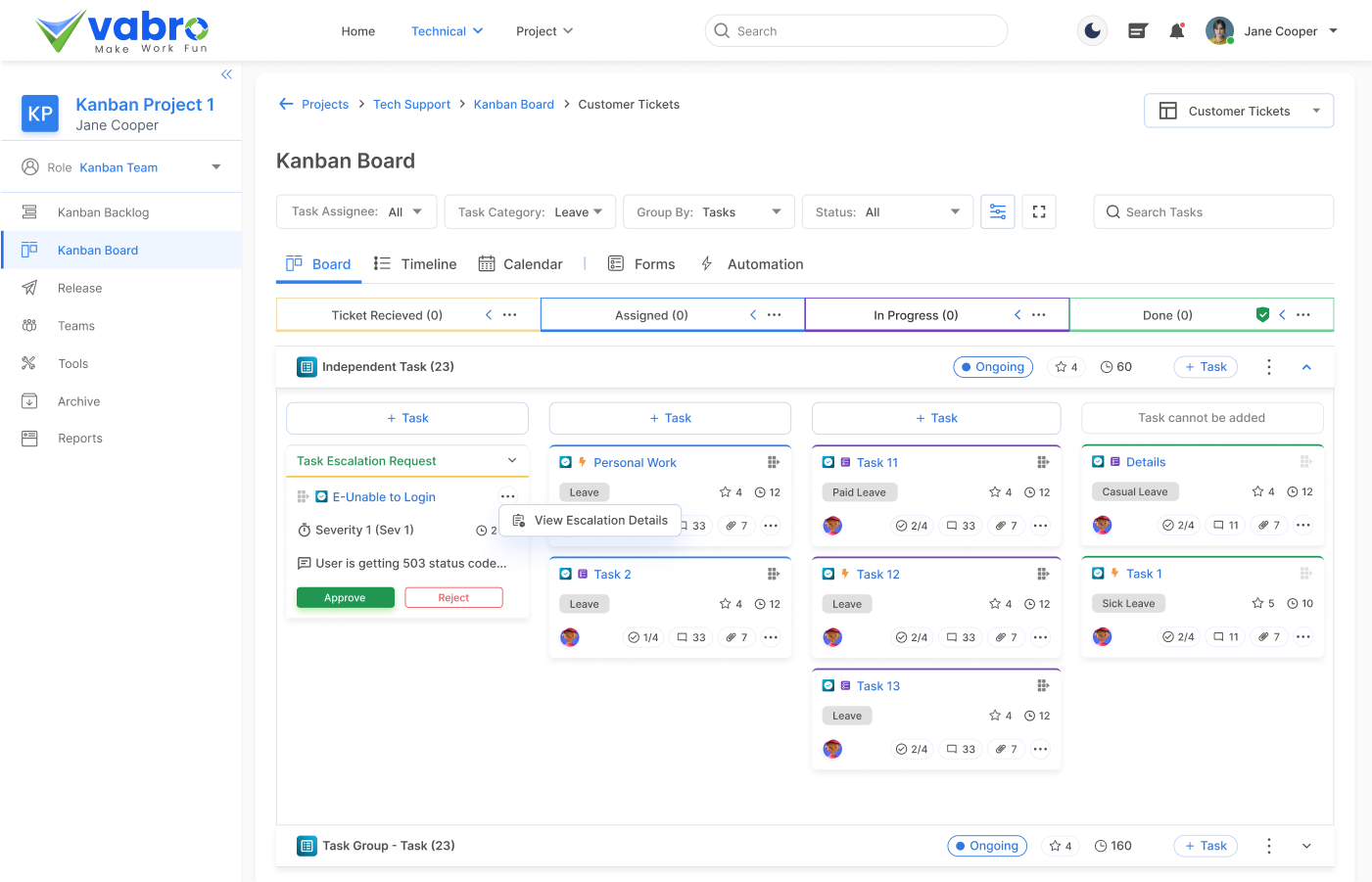The height and width of the screenshot is (882, 1372).
Task: Collapse the left sidebar panel
Action: (226, 74)
